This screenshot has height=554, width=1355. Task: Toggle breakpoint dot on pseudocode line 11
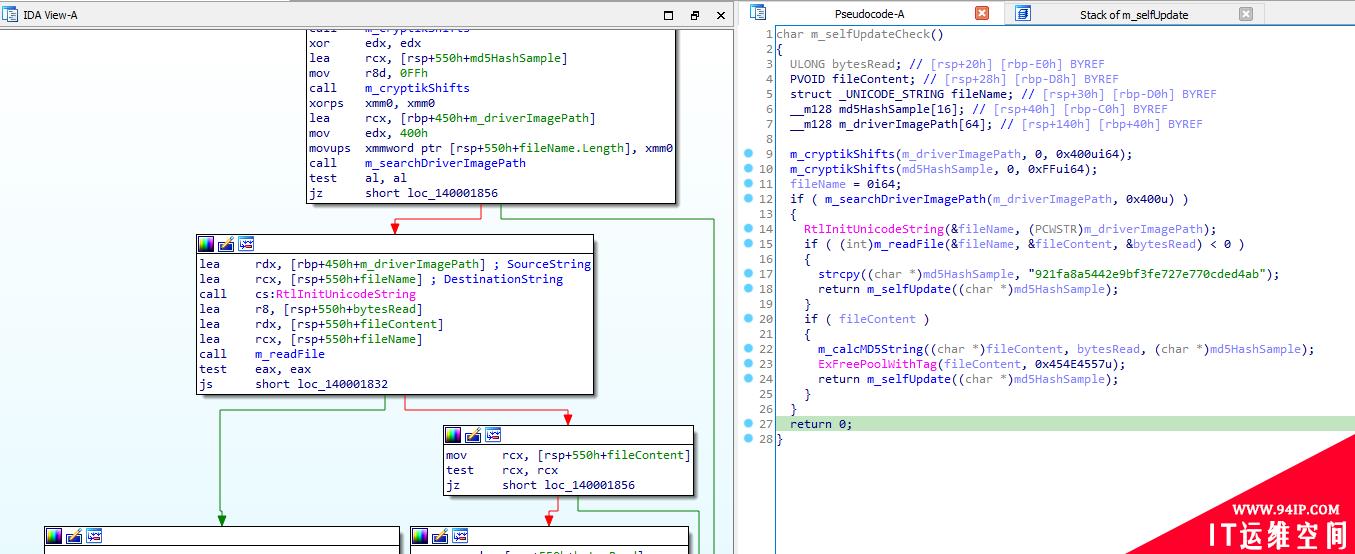[x=749, y=184]
